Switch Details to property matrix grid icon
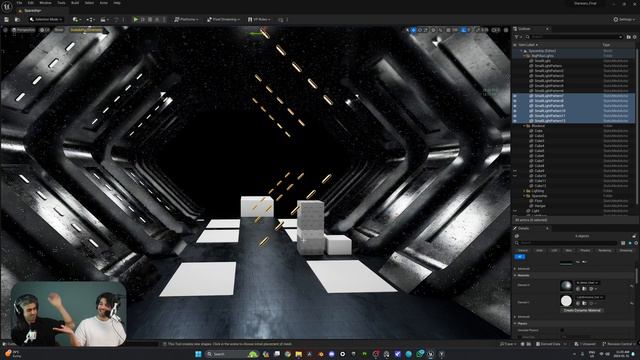The image size is (640, 360). pos(623,243)
